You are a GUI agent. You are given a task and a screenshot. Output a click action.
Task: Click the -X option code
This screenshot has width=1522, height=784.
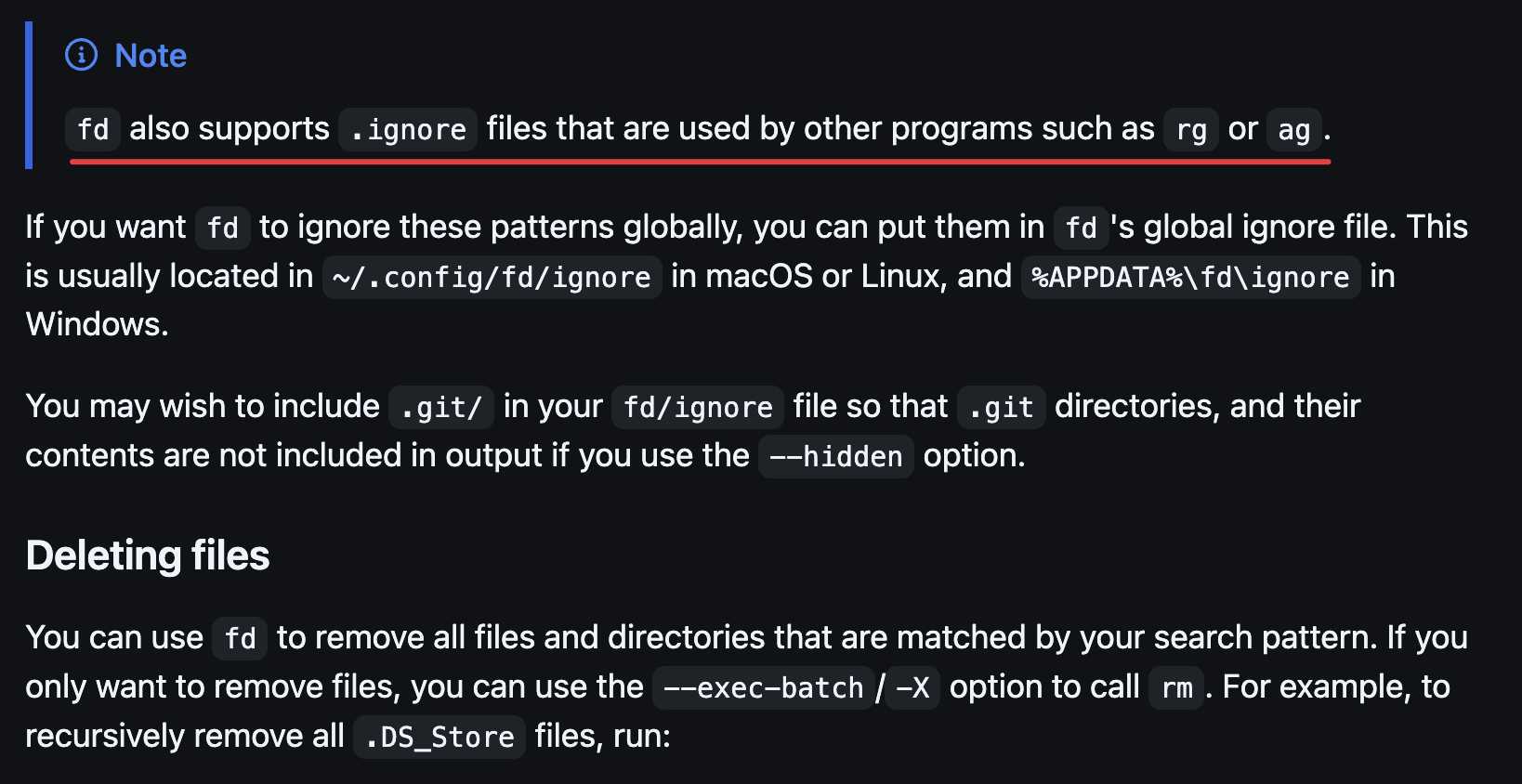point(912,687)
